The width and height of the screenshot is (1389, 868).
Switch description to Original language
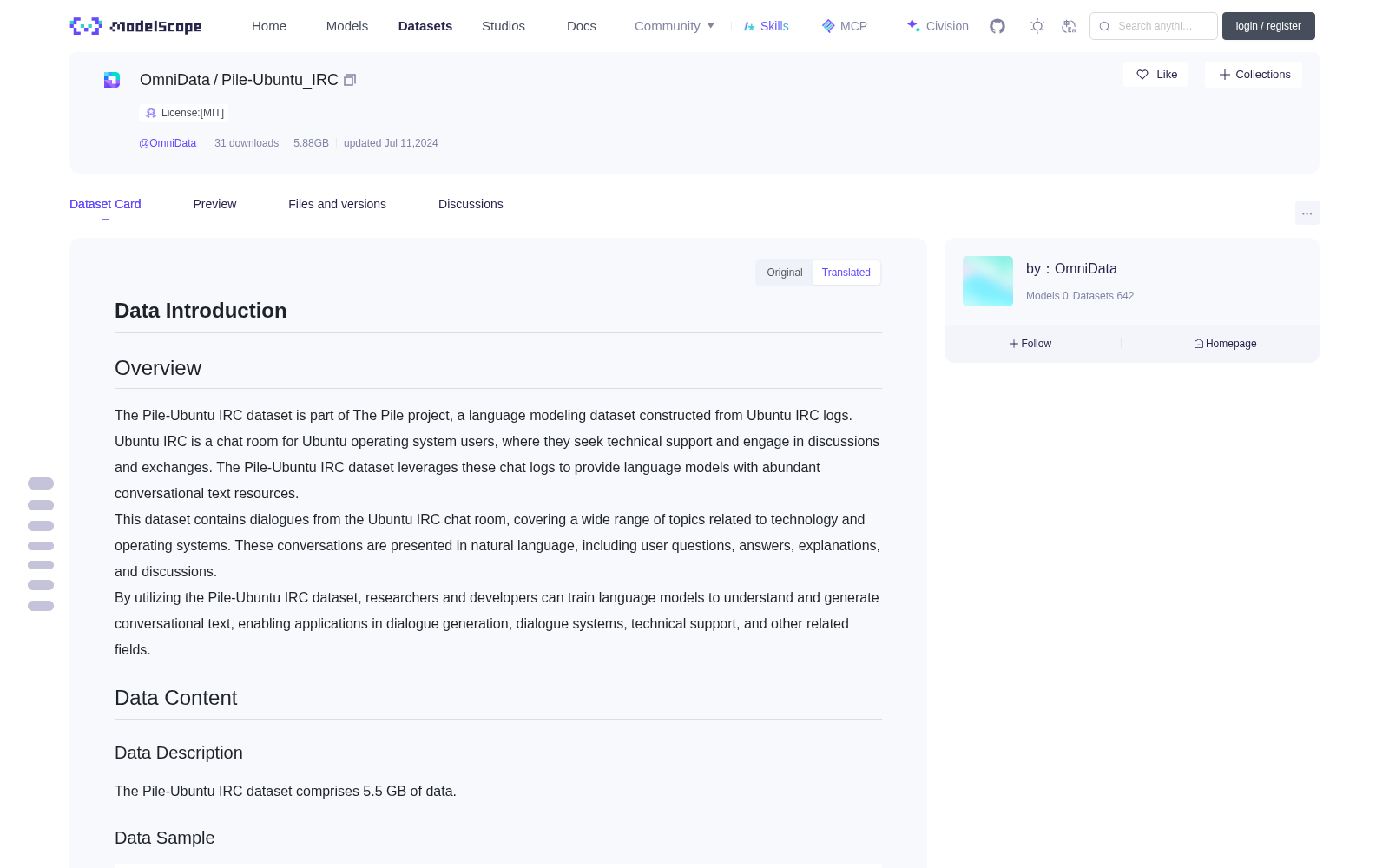784,273
